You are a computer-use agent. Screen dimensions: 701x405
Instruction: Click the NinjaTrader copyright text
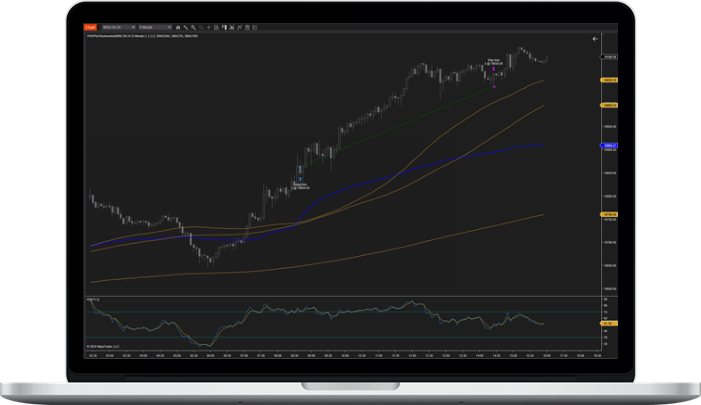(x=103, y=347)
